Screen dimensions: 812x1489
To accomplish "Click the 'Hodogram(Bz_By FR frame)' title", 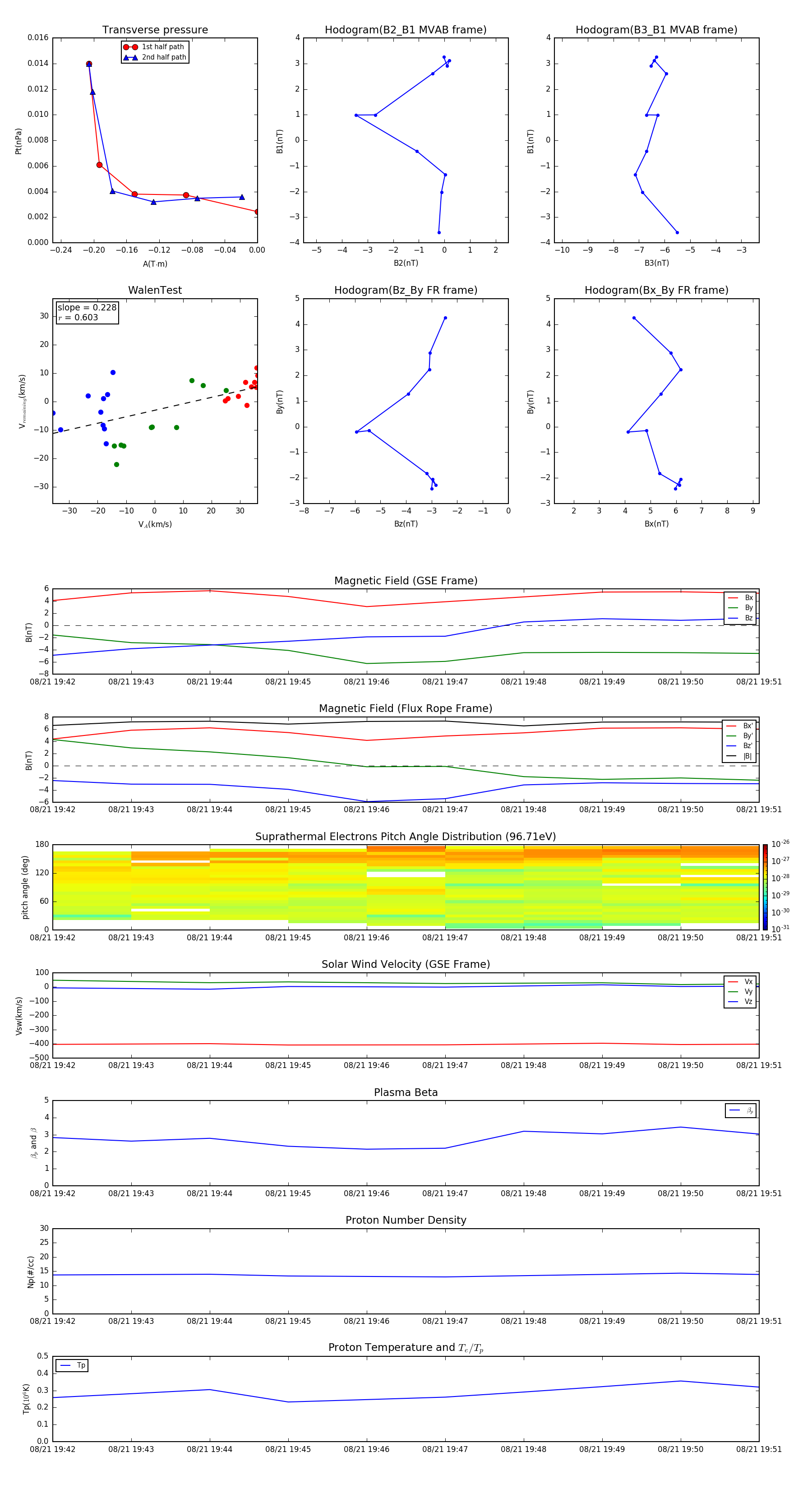I will coord(406,290).
